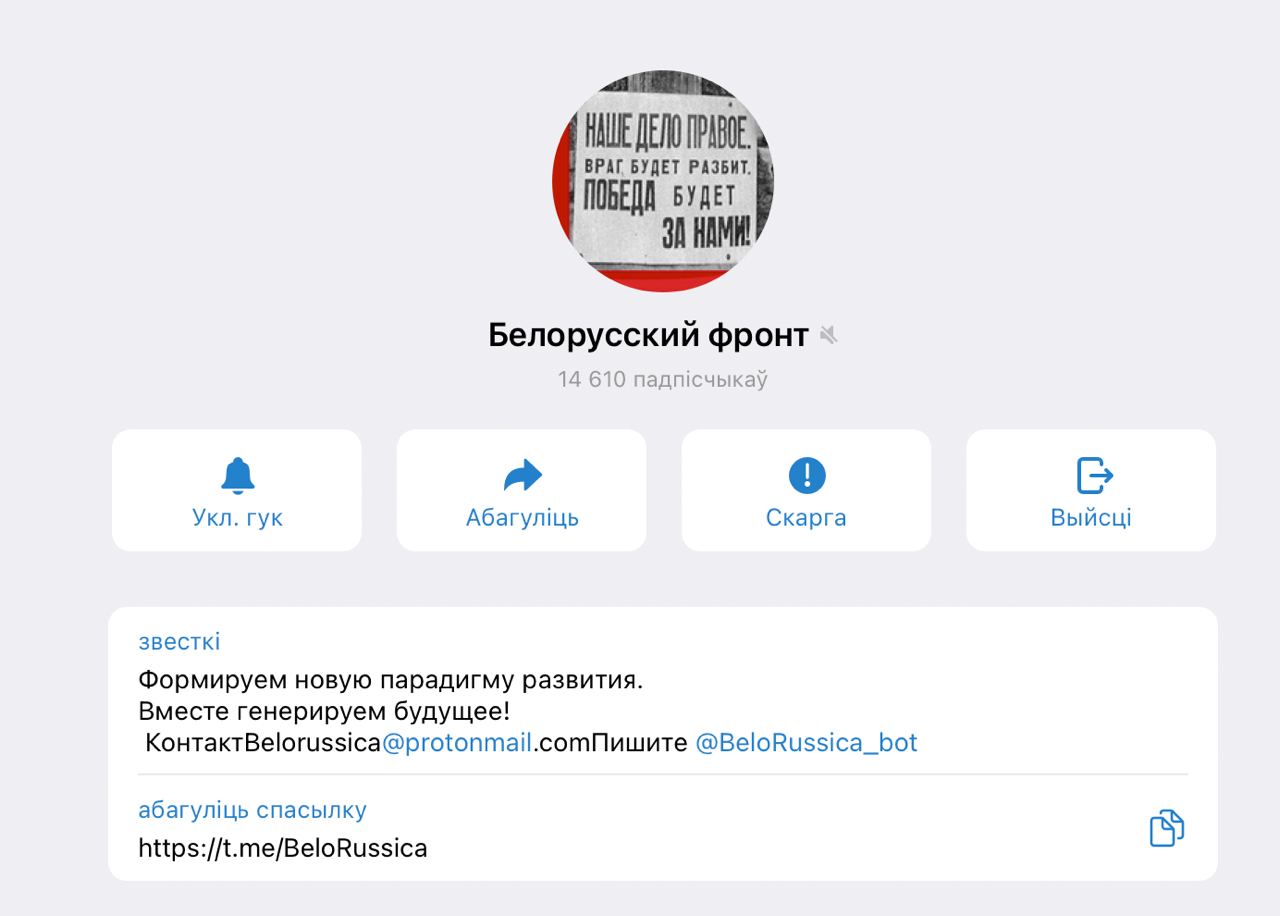The height and width of the screenshot is (916, 1280).
Task: Click the 'Укл. гук' button label
Action: pos(237,518)
